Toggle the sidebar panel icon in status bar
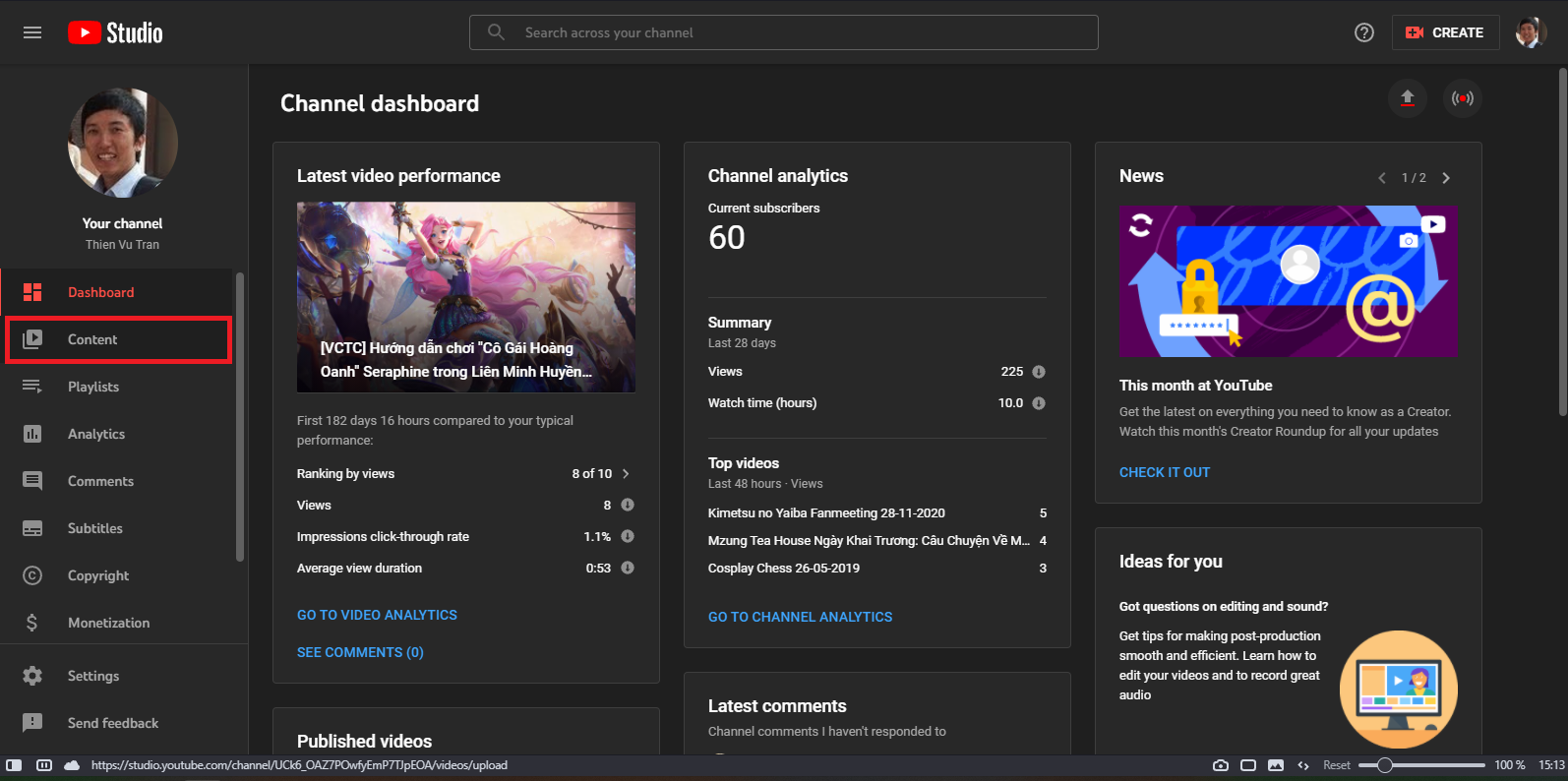This screenshot has height=781, width=1568. click(x=14, y=765)
